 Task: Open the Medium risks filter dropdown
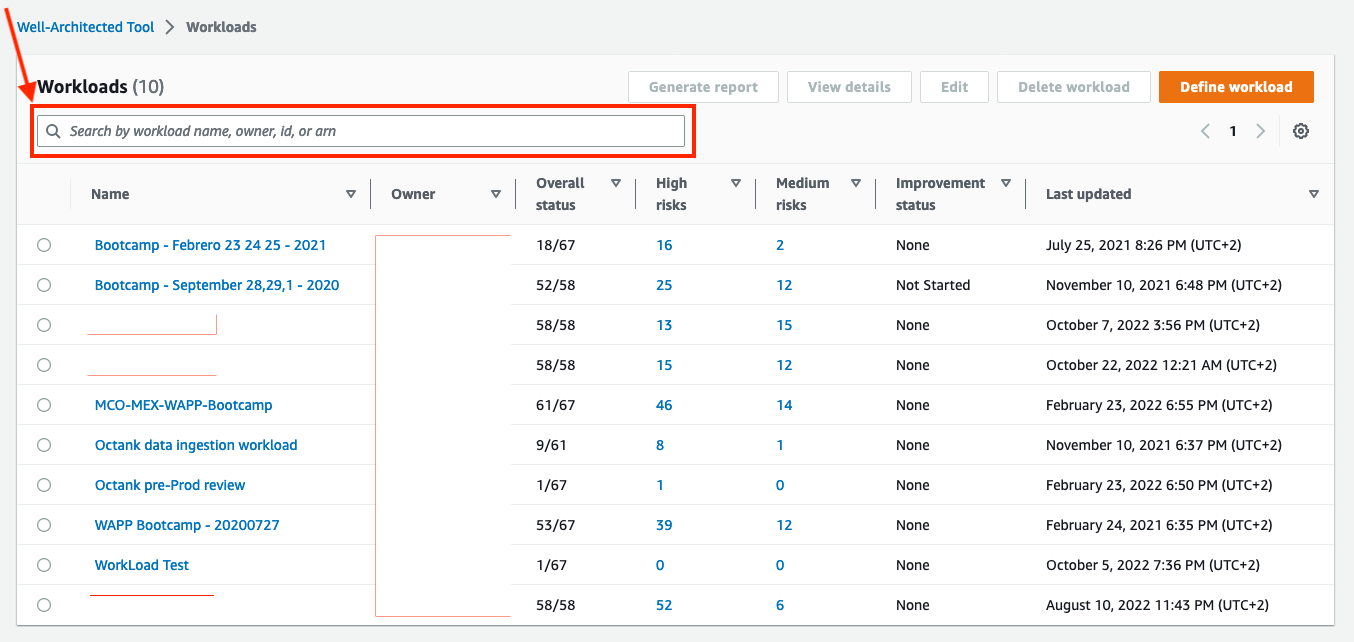point(856,182)
